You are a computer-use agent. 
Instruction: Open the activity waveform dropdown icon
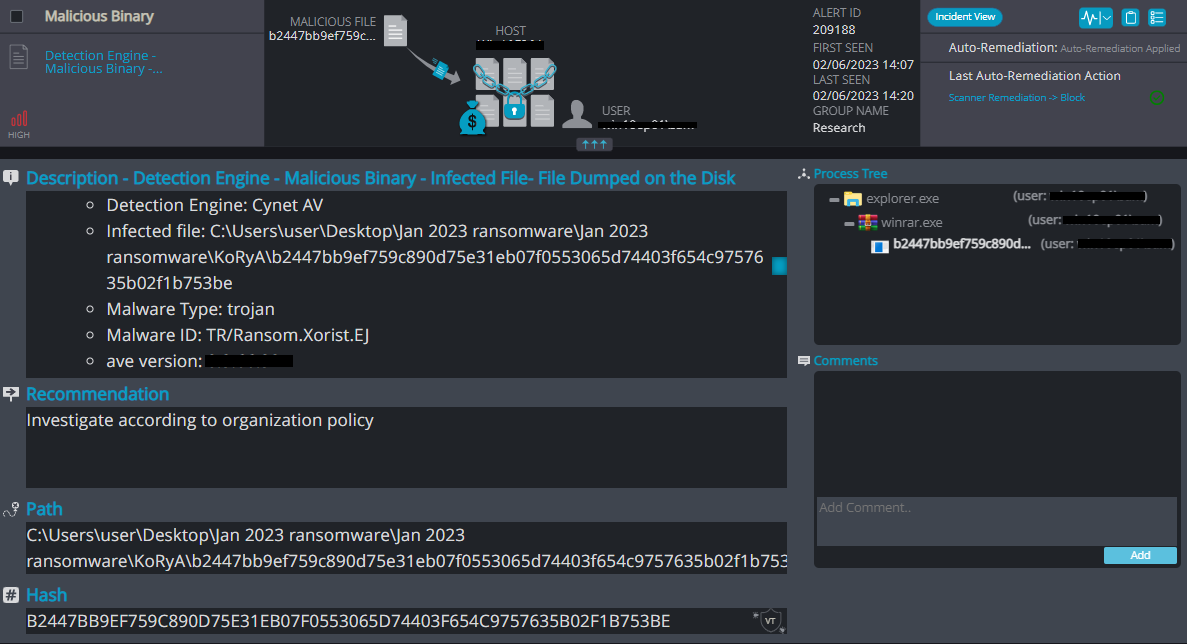click(x=1095, y=17)
